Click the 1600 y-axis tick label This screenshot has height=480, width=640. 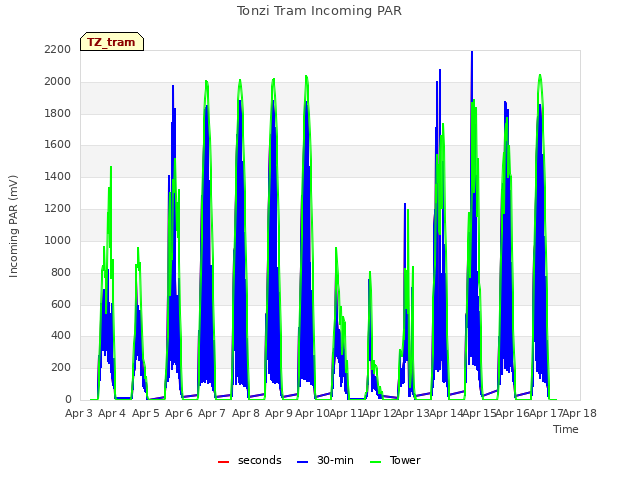[58, 145]
